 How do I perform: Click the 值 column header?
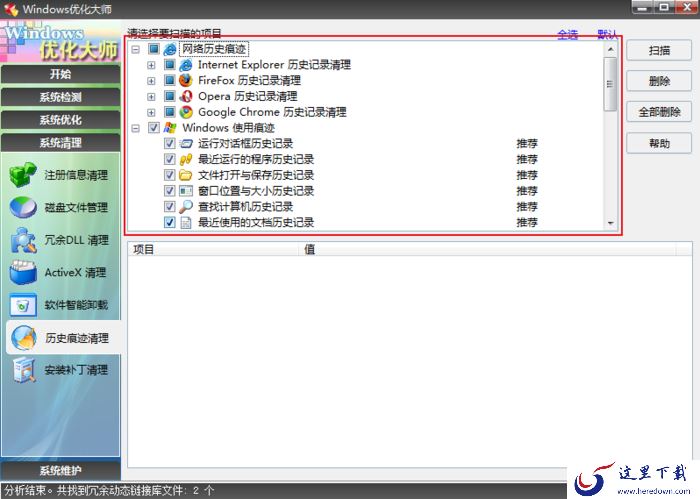tap(488, 249)
